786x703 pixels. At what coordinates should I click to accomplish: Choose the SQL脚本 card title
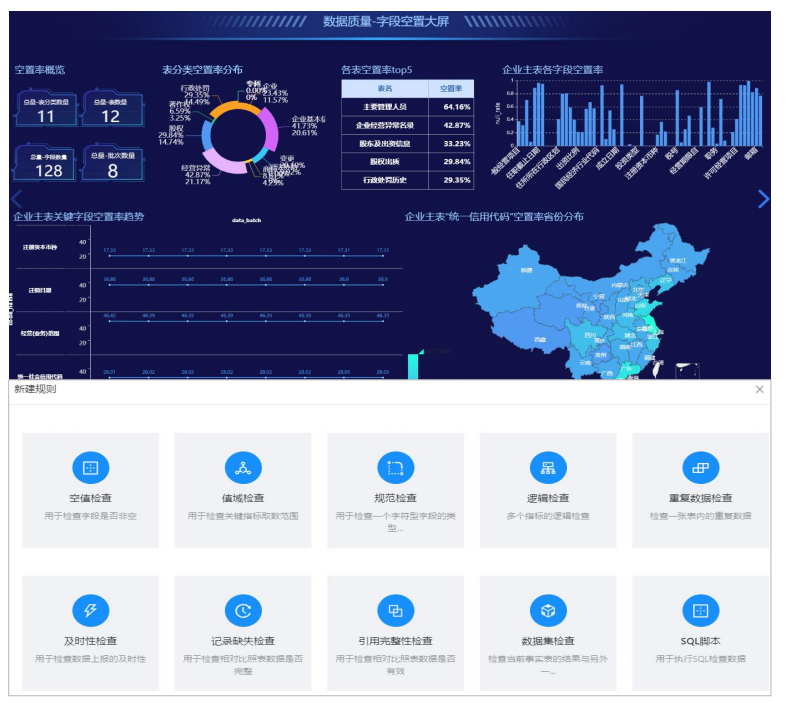(701, 641)
